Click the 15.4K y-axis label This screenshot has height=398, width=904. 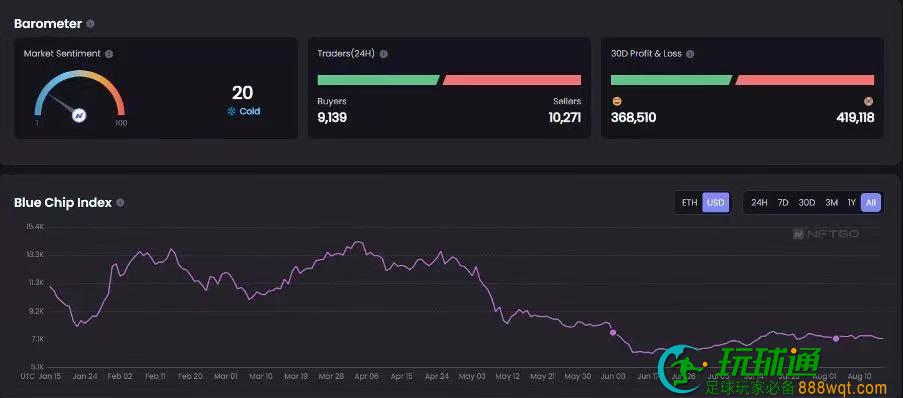coord(35,227)
